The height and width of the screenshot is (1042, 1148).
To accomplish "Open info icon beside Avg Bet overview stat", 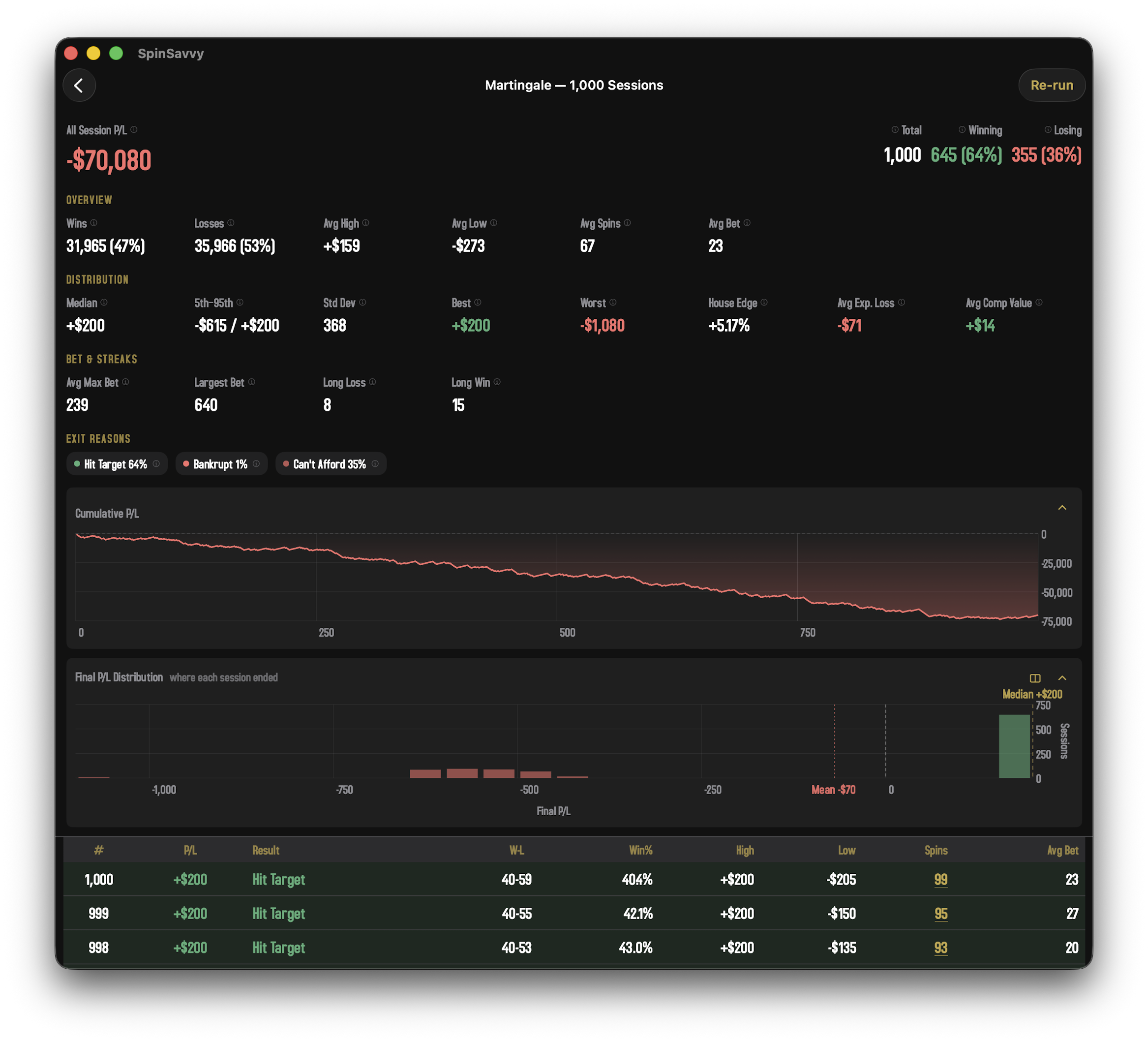I will 747,223.
